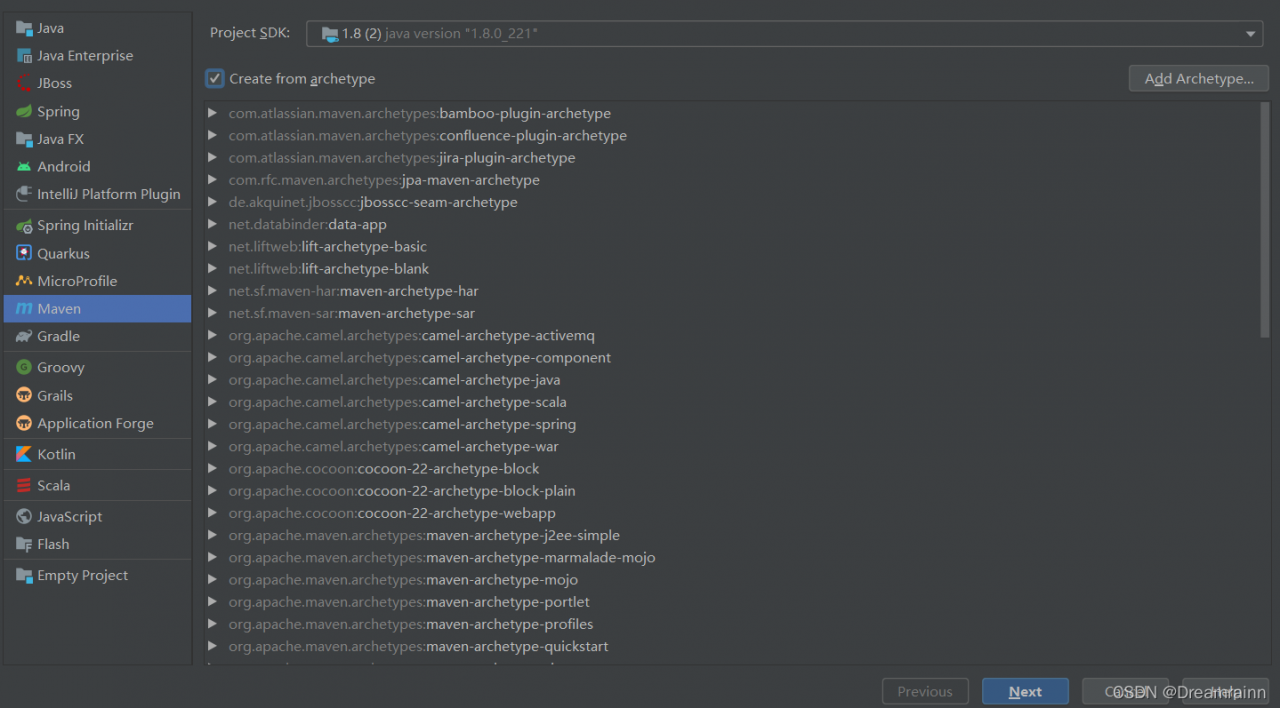Expand jbosscc-seam-archetype entry
Image resolution: width=1280 pixels, height=708 pixels.
click(x=212, y=202)
